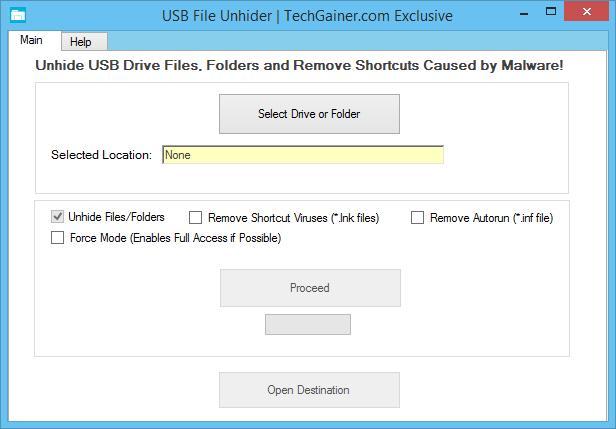Screen dimensions: 616x429
Task: Click the "Selected Location:" label
Action: [101, 155]
